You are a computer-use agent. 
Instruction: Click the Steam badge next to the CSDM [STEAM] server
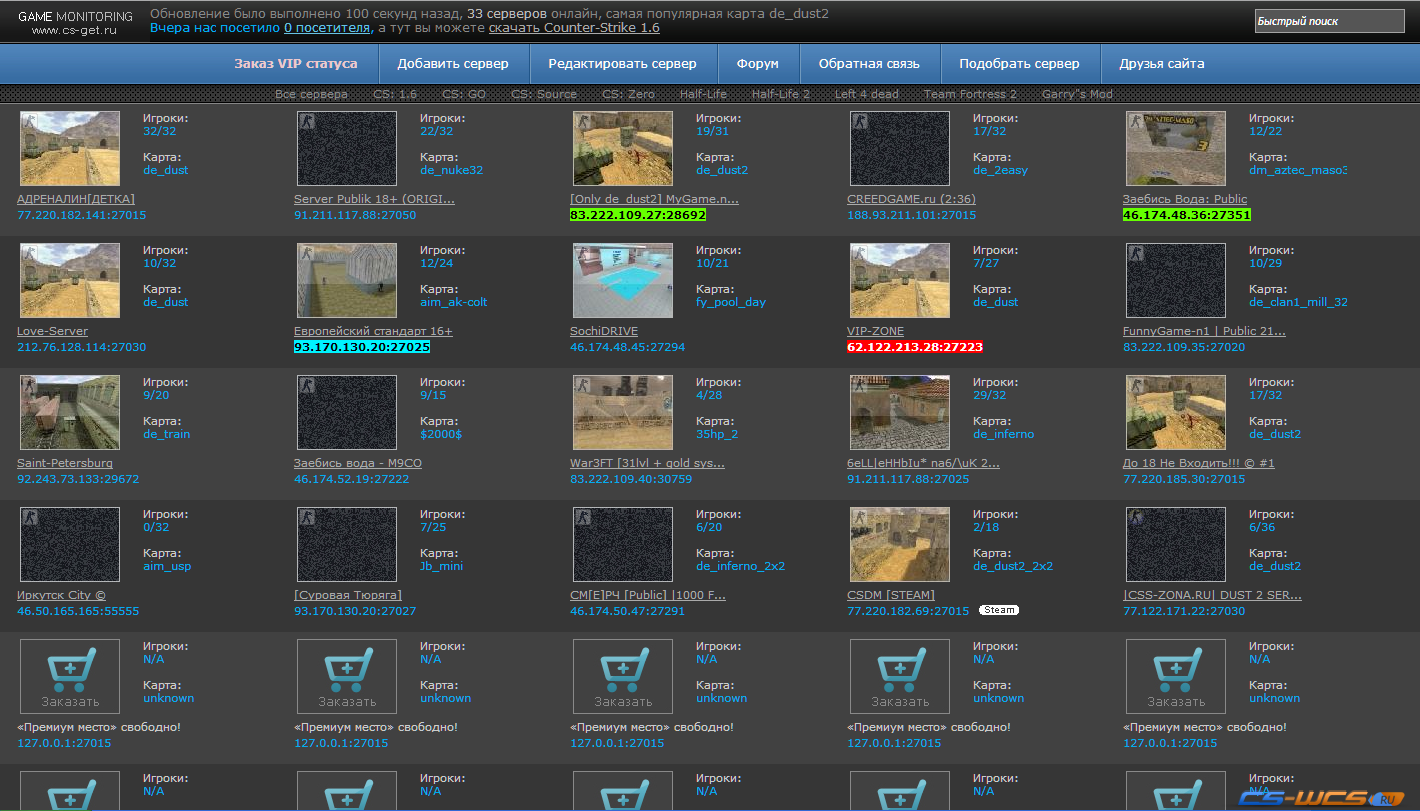pyautogui.click(x=998, y=610)
